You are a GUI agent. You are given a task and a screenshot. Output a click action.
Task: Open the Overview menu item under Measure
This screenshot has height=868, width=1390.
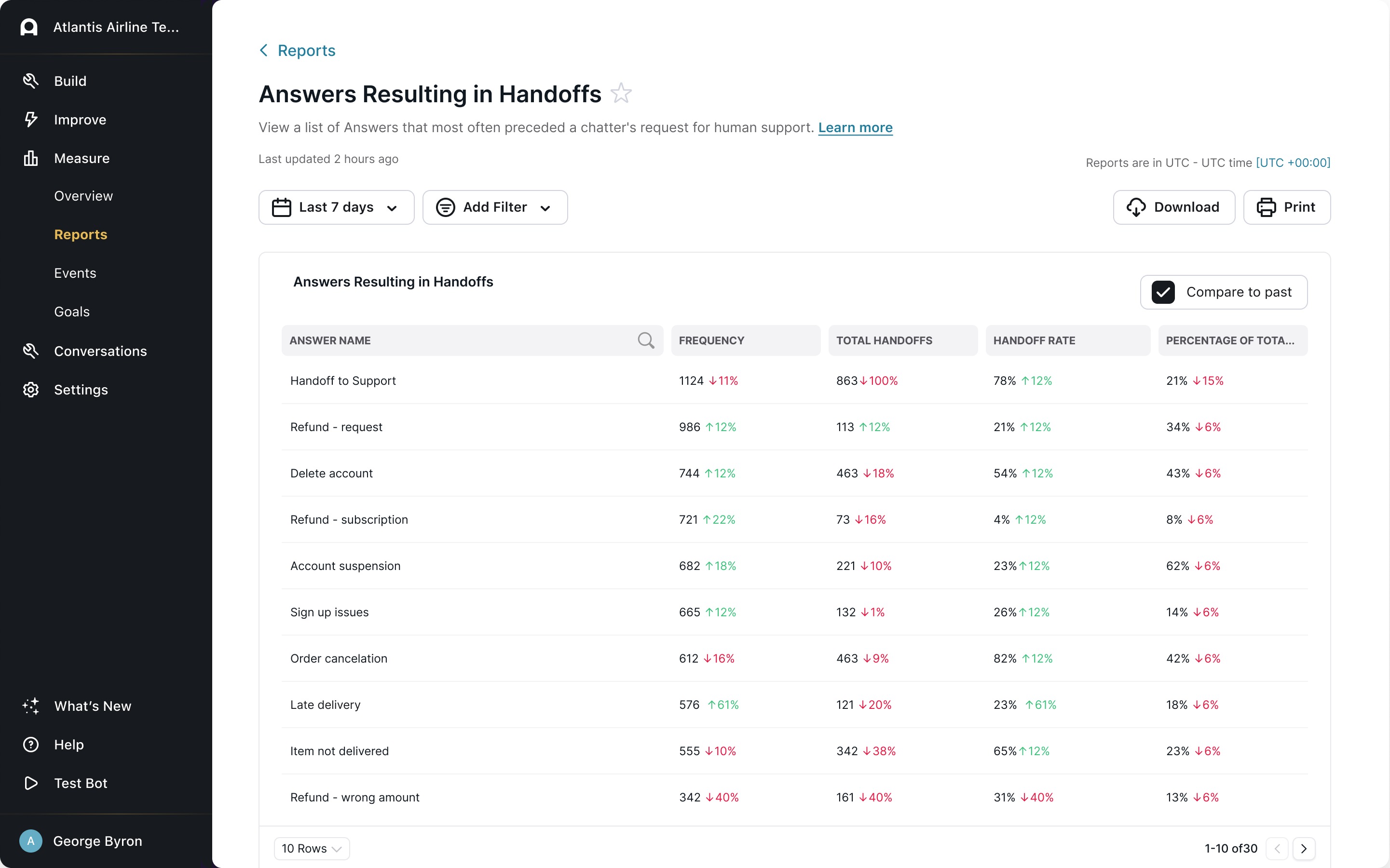[x=83, y=196]
